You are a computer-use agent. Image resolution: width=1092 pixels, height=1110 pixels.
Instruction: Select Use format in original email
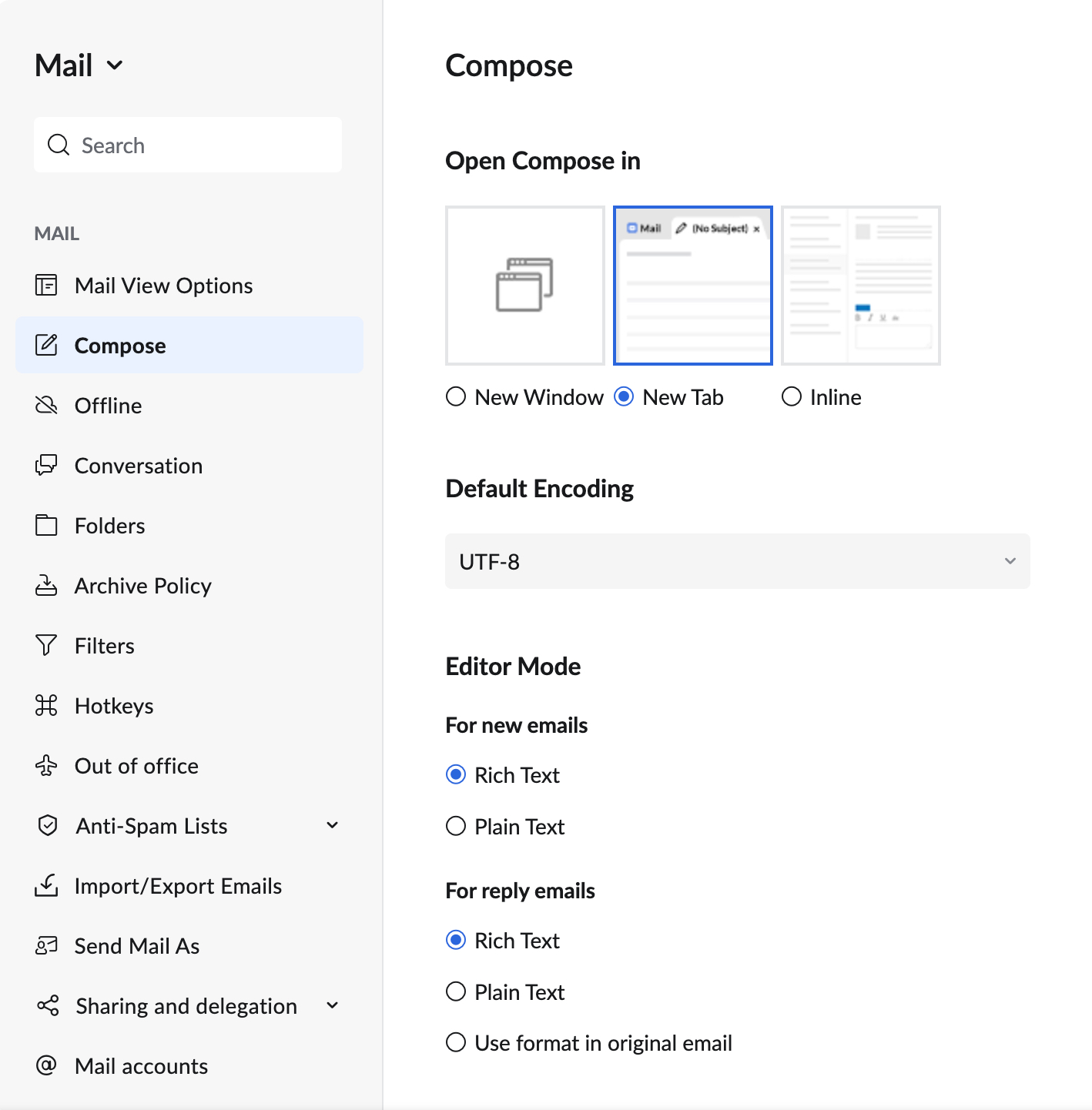coord(456,1042)
